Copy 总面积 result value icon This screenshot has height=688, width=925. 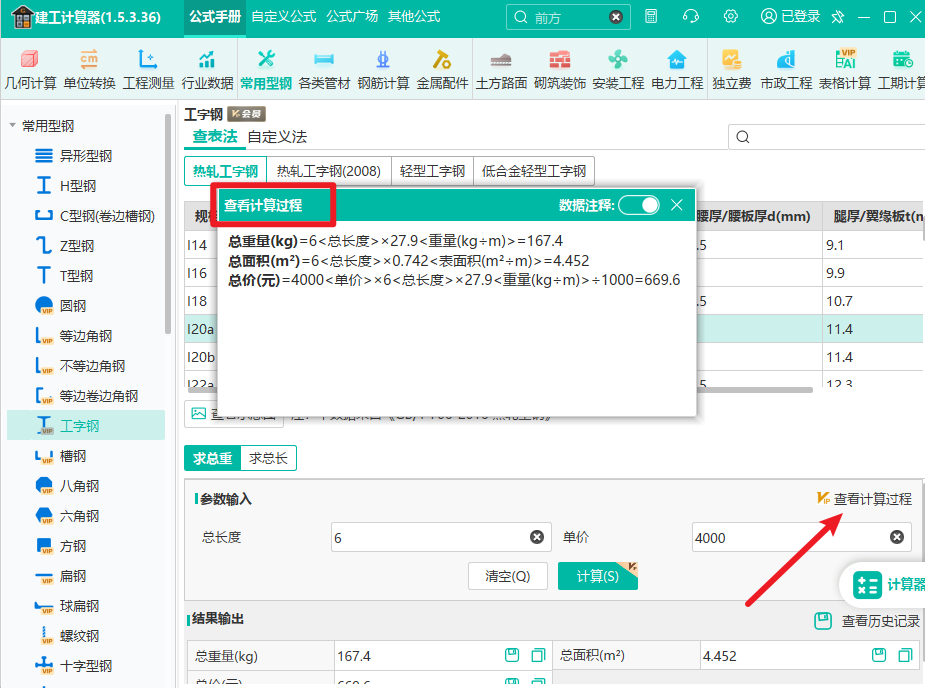pos(905,655)
